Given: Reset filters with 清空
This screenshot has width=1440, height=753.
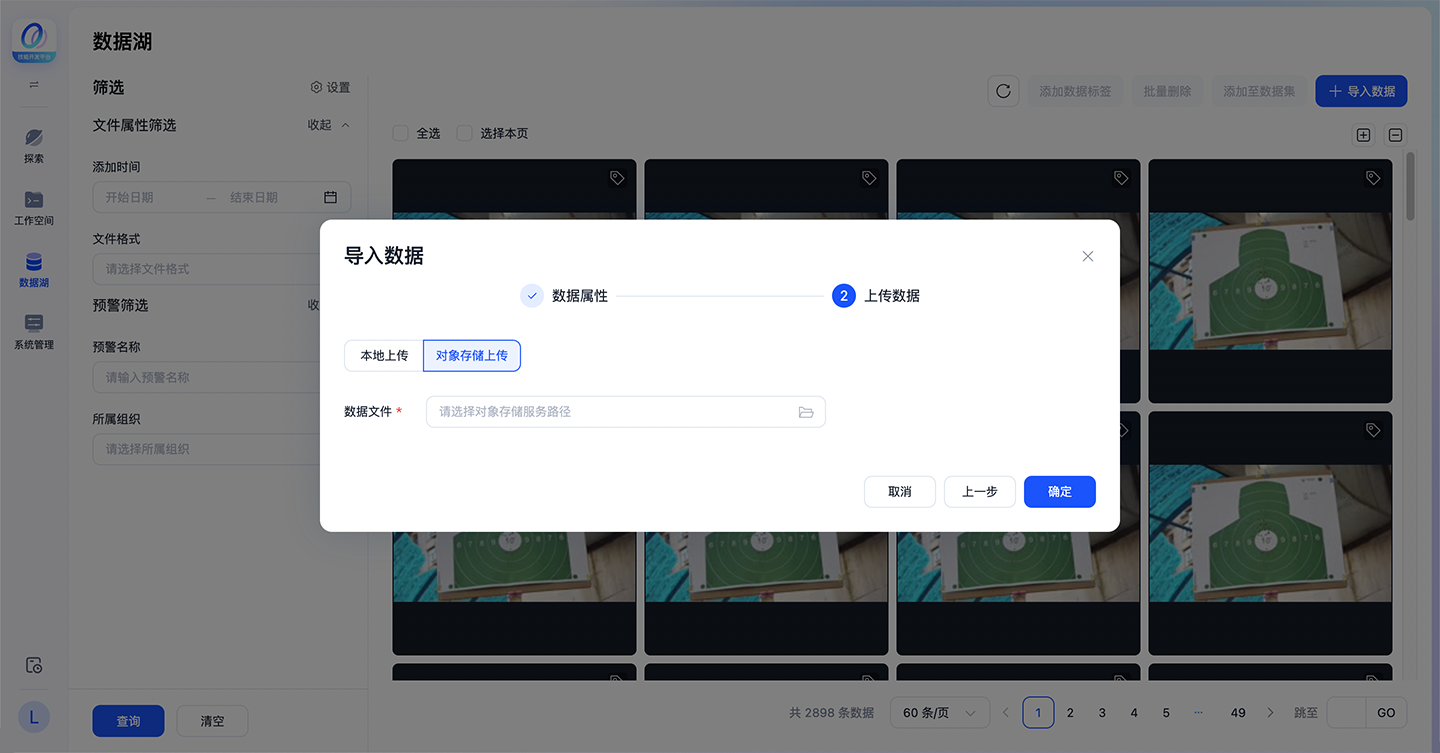Looking at the screenshot, I should [x=212, y=721].
